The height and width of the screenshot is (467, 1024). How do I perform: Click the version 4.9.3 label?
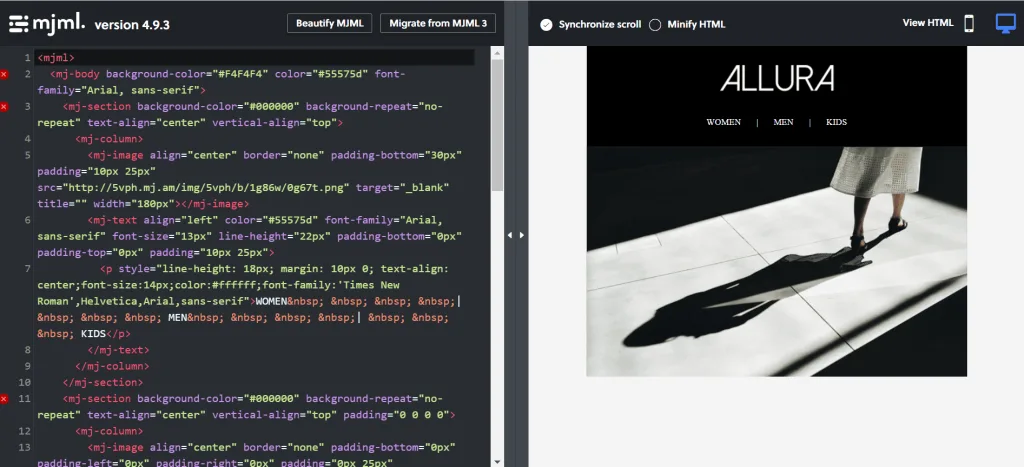(x=132, y=25)
